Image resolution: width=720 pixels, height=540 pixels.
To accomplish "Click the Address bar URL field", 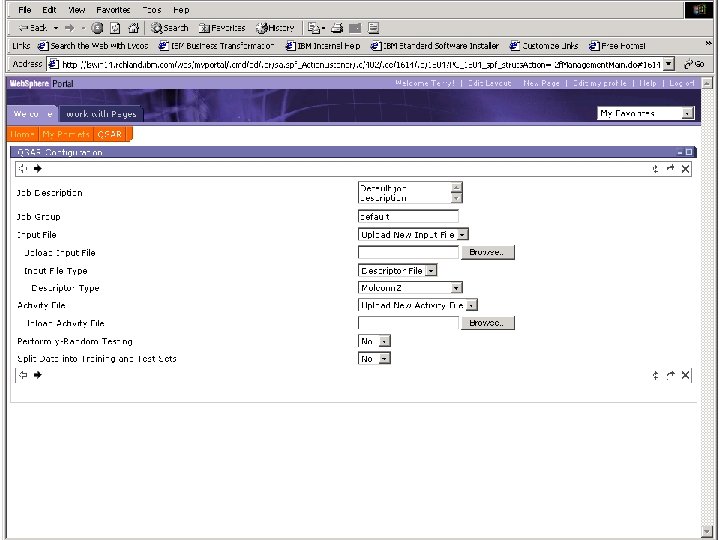I will click(x=356, y=64).
